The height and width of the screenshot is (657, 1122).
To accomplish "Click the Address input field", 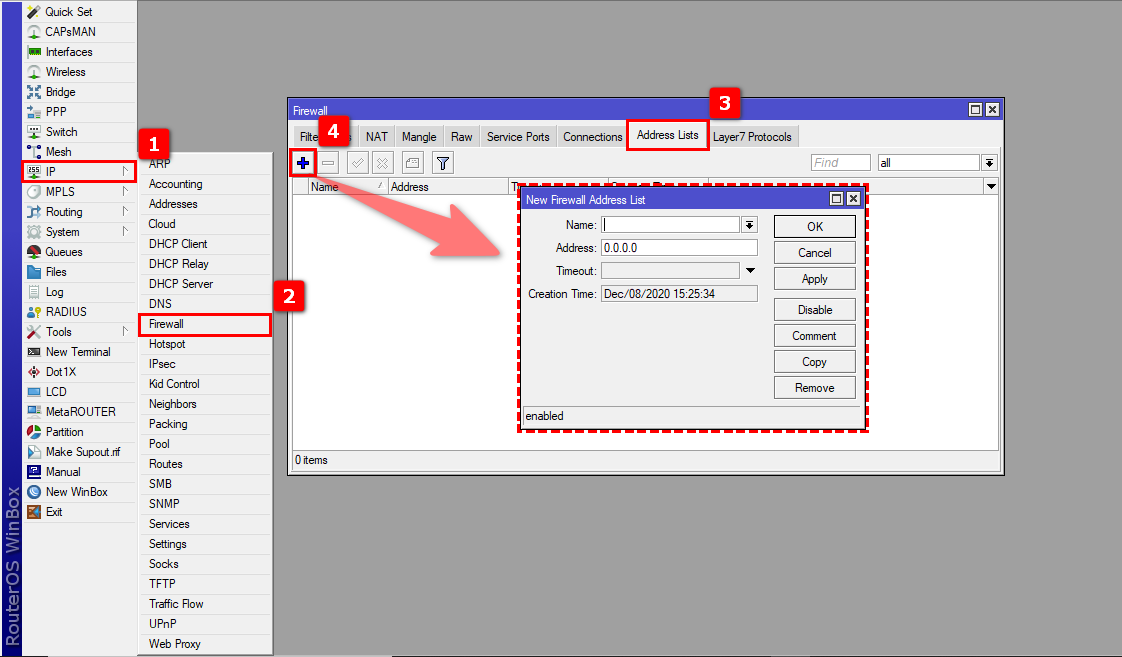I will [679, 248].
